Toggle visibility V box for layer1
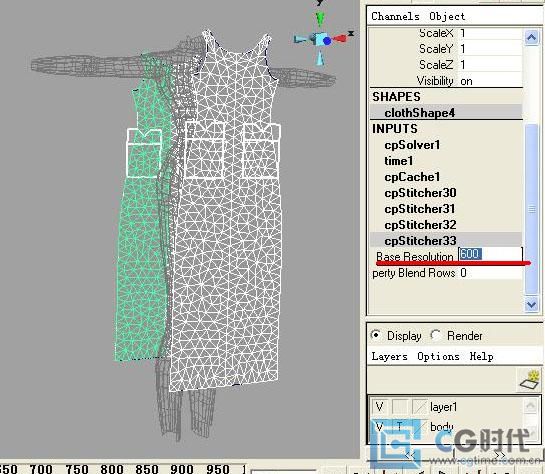Image resolution: width=545 pixels, height=474 pixels. [379, 407]
